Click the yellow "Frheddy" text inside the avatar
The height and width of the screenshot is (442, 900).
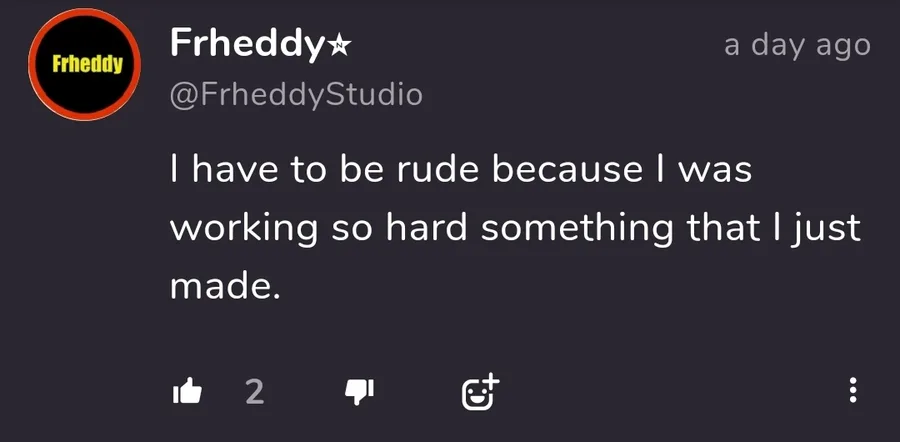[87, 66]
